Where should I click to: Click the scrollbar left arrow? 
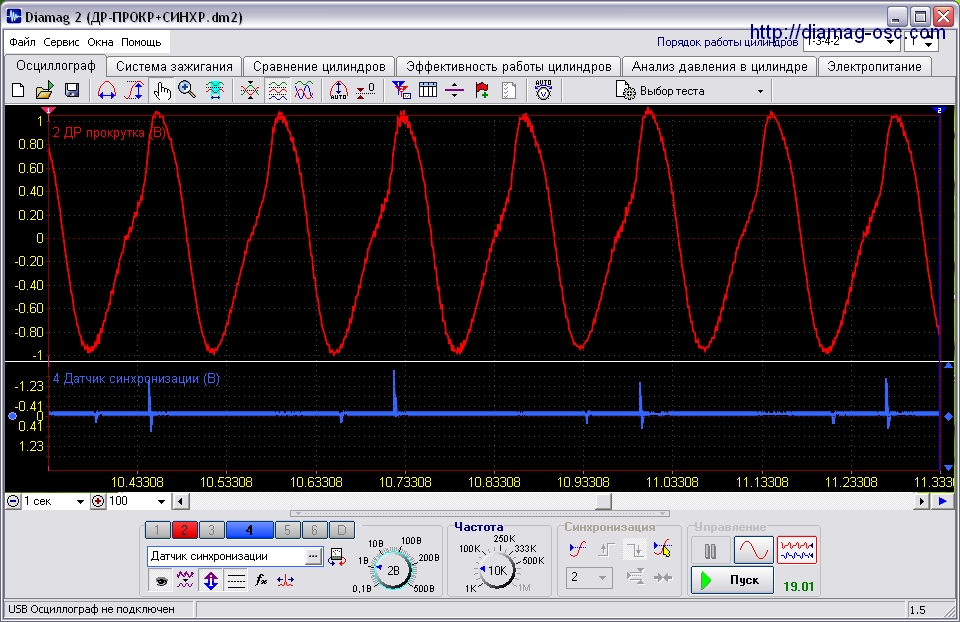coord(180,501)
